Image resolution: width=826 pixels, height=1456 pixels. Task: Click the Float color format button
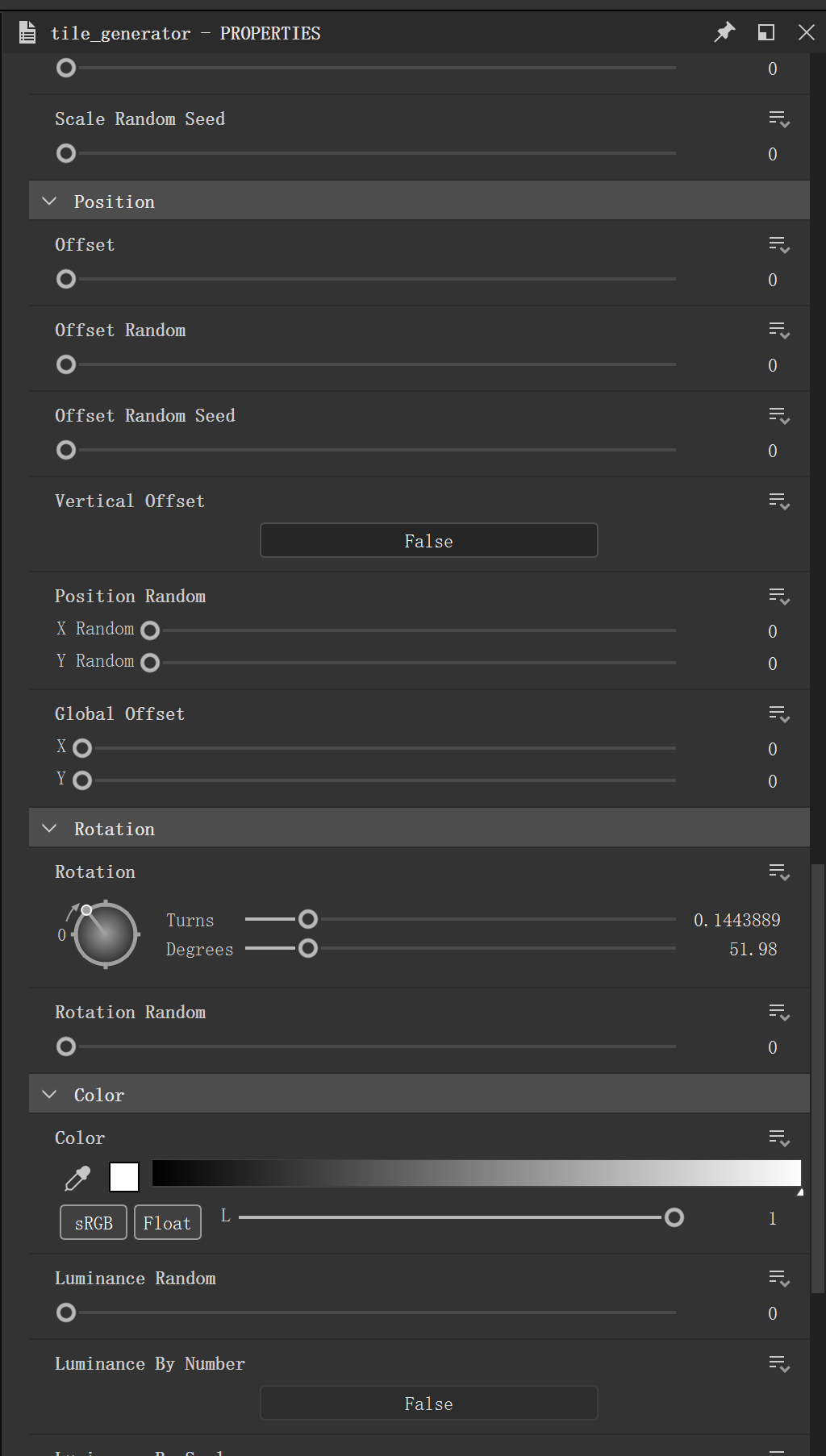tap(167, 1223)
